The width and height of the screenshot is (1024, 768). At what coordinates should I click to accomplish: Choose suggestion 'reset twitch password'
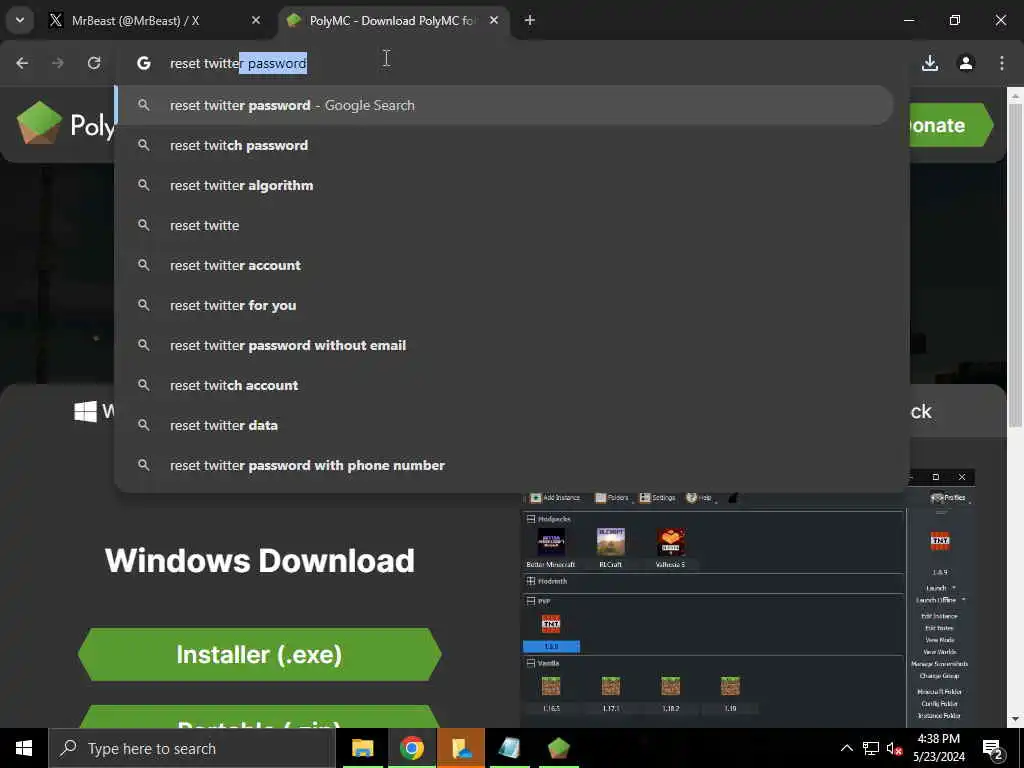pyautogui.click(x=504, y=145)
